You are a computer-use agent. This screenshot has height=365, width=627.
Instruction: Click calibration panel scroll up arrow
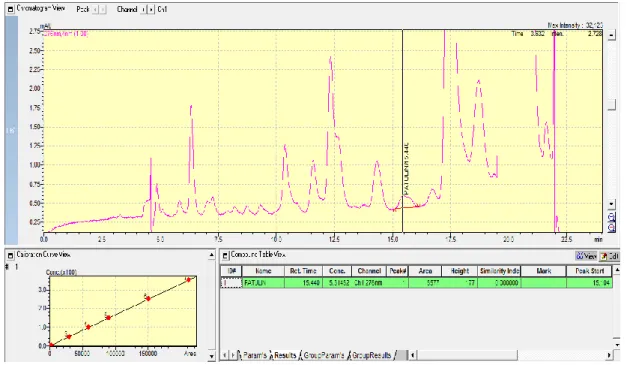[x=212, y=255]
